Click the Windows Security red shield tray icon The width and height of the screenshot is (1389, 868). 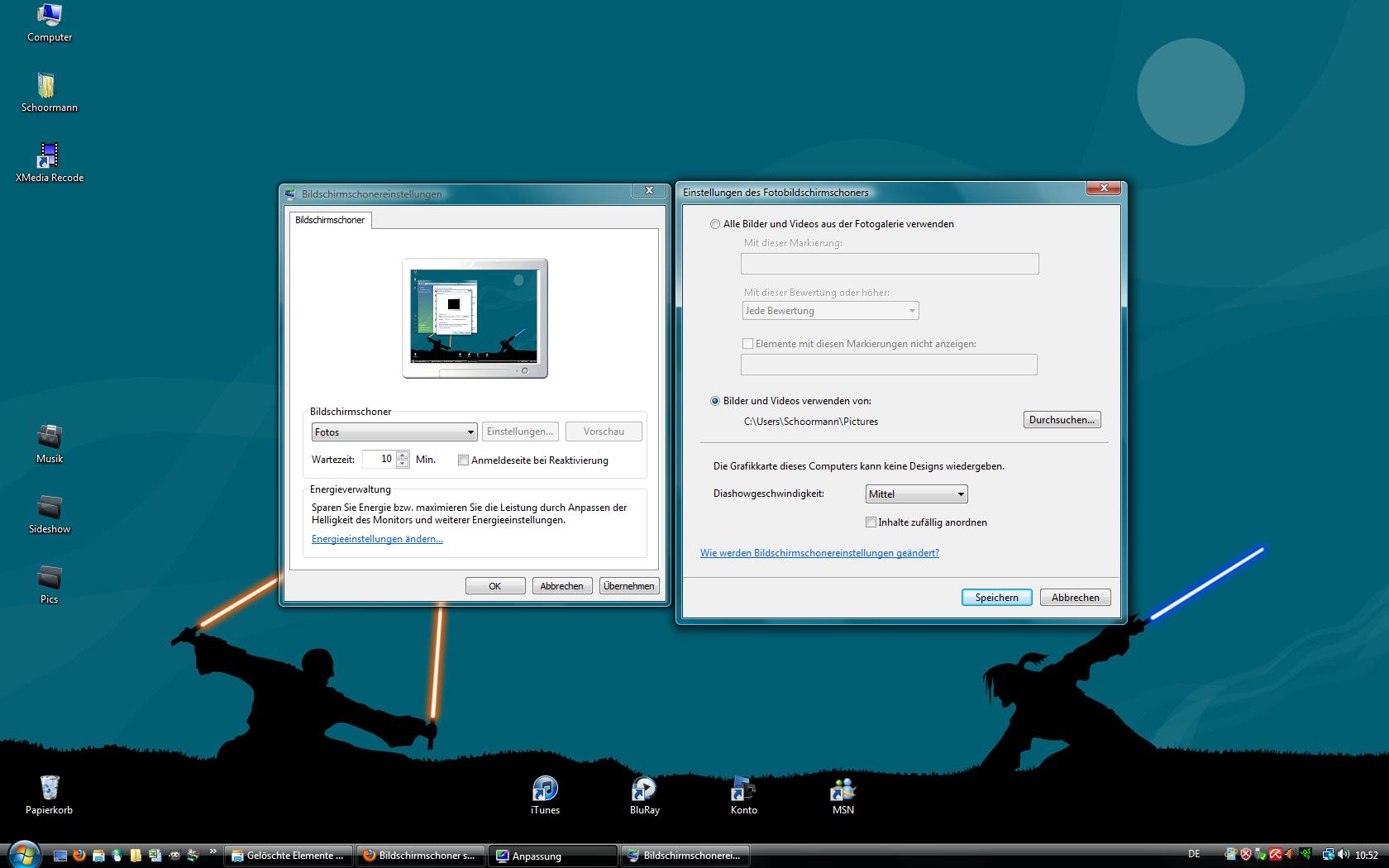click(x=1246, y=855)
